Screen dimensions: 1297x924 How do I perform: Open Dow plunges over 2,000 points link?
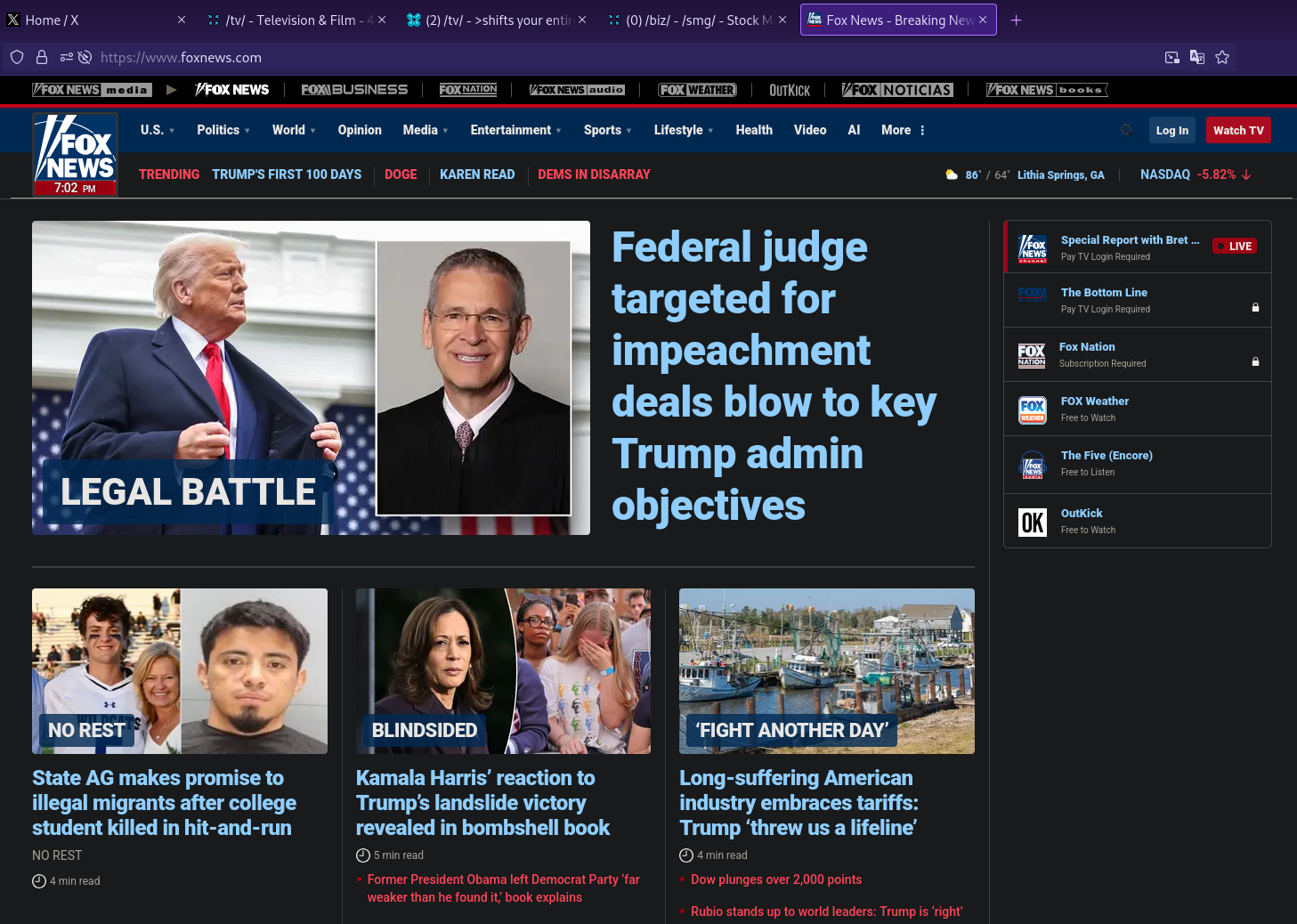[x=776, y=879]
